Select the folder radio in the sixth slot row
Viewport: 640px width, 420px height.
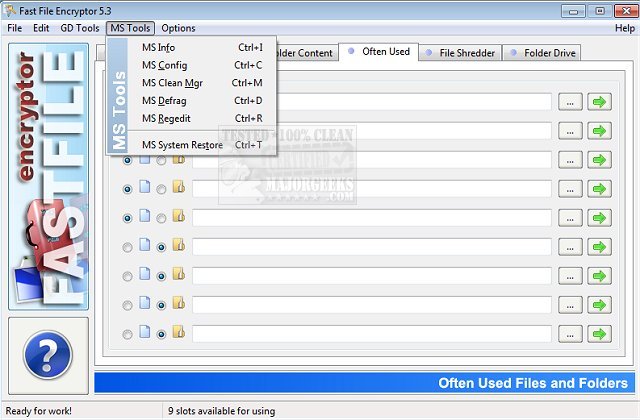coord(161,247)
